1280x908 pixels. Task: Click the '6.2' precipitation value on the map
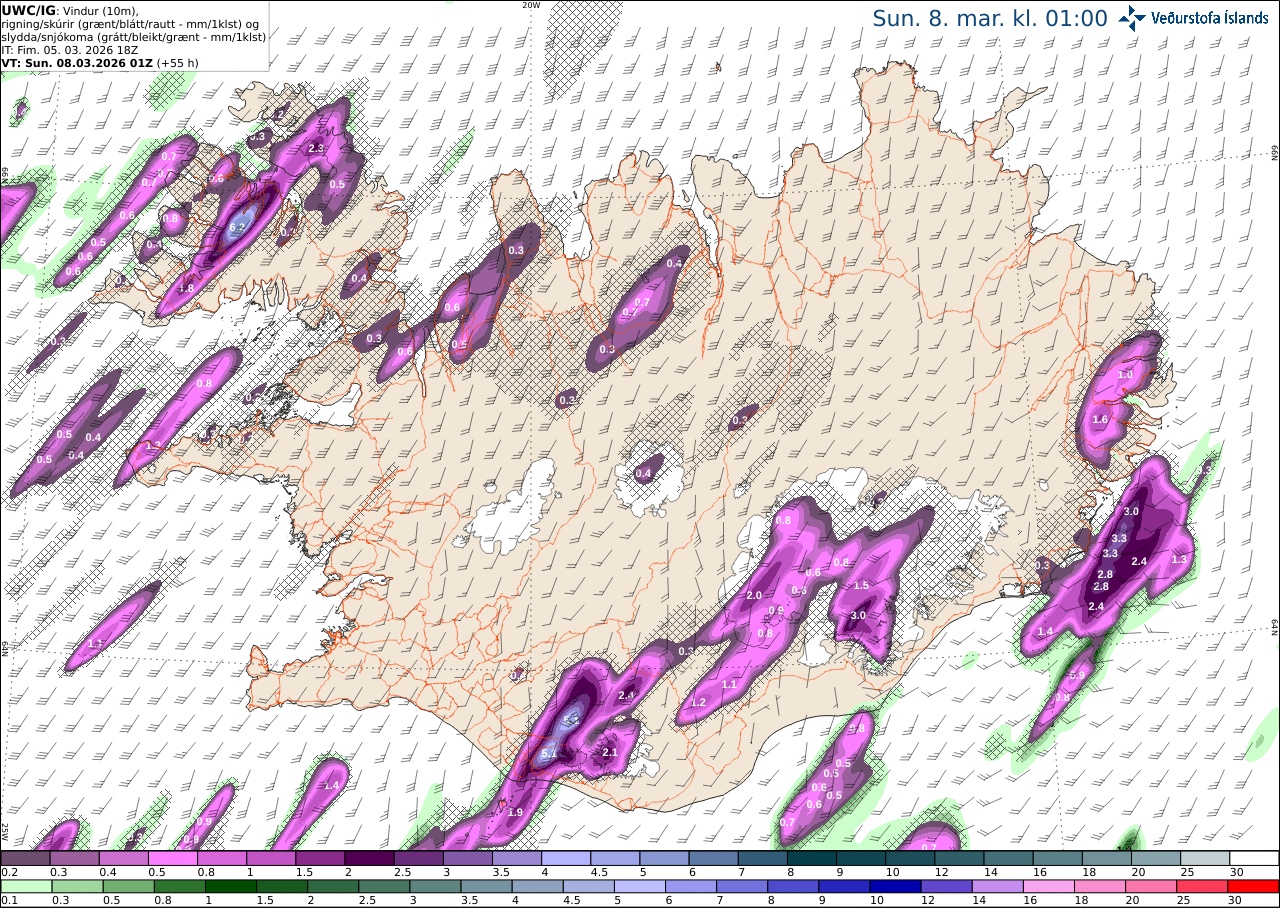click(237, 228)
